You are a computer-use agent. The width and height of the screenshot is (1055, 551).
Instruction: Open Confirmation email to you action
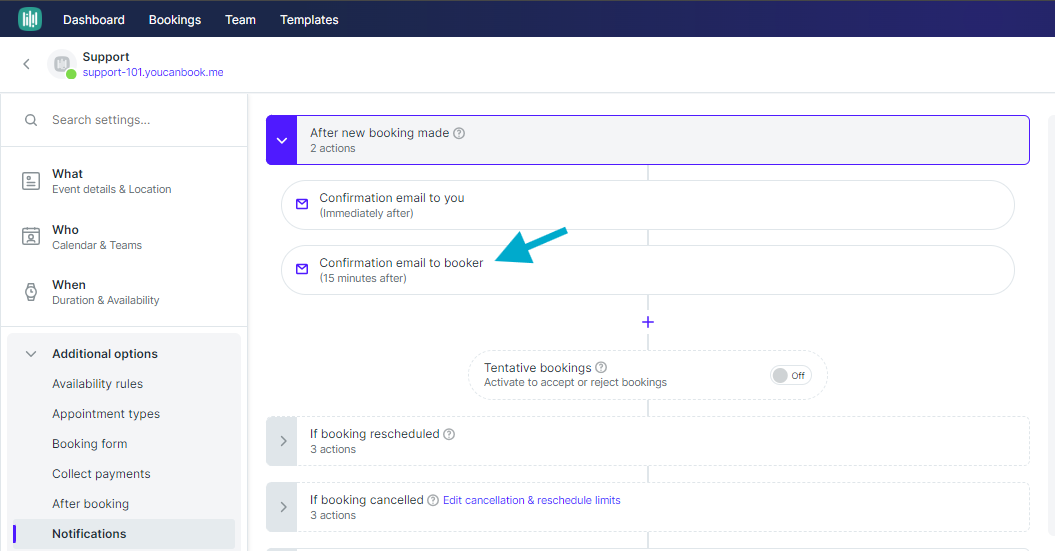tap(647, 205)
